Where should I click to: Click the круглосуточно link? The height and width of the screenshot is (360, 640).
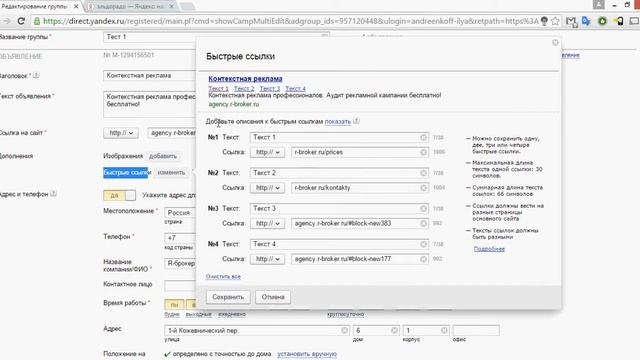(345, 314)
